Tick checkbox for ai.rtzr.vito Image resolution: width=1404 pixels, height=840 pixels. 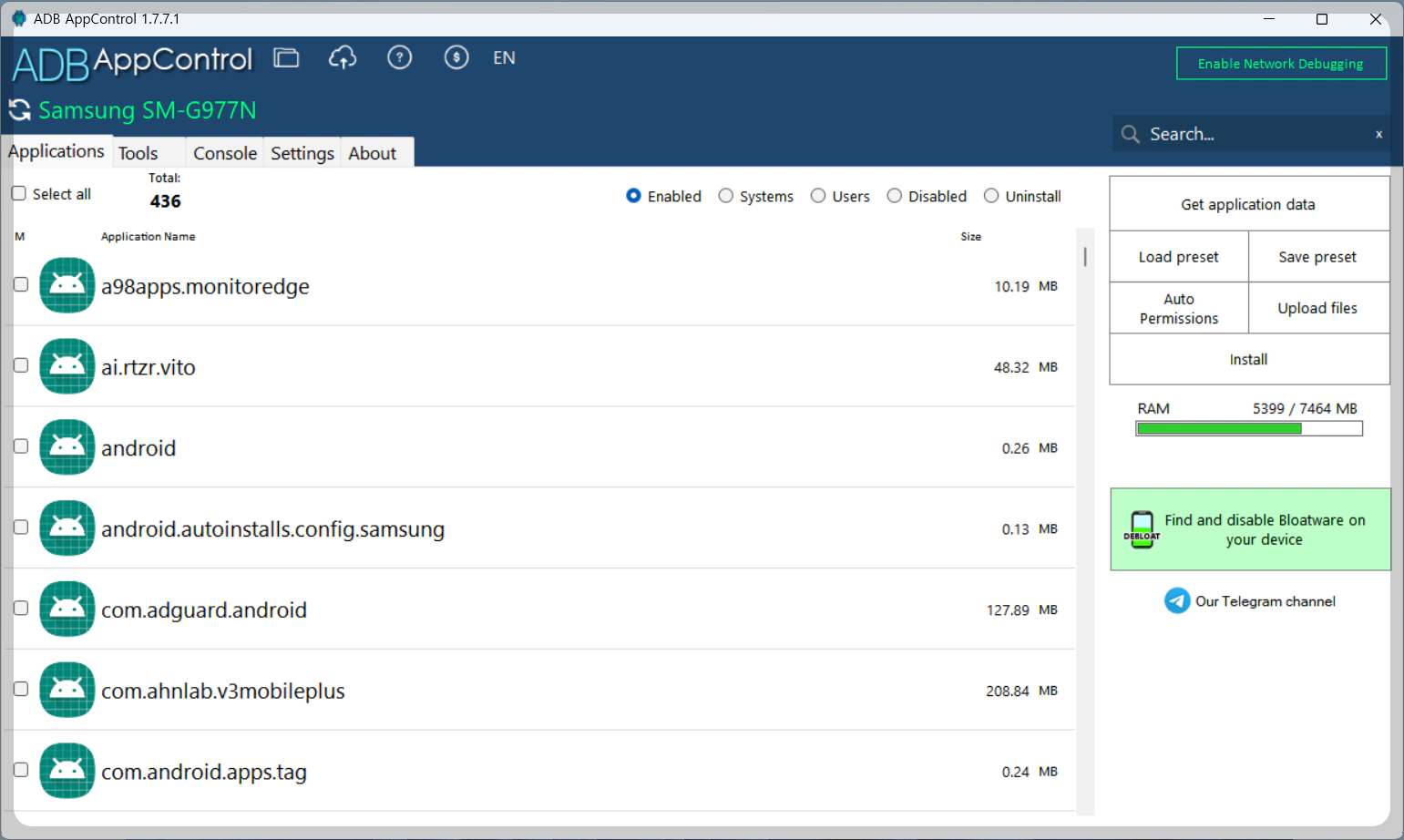click(21, 365)
